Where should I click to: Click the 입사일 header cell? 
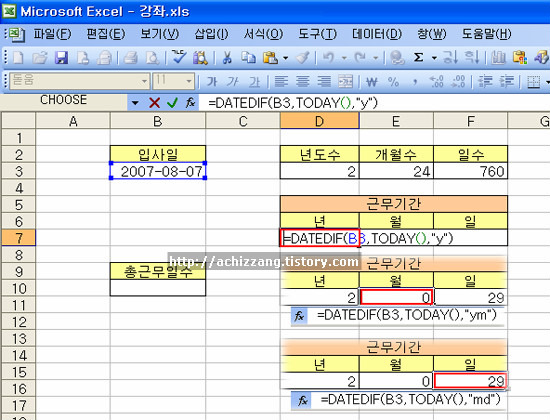tap(158, 154)
